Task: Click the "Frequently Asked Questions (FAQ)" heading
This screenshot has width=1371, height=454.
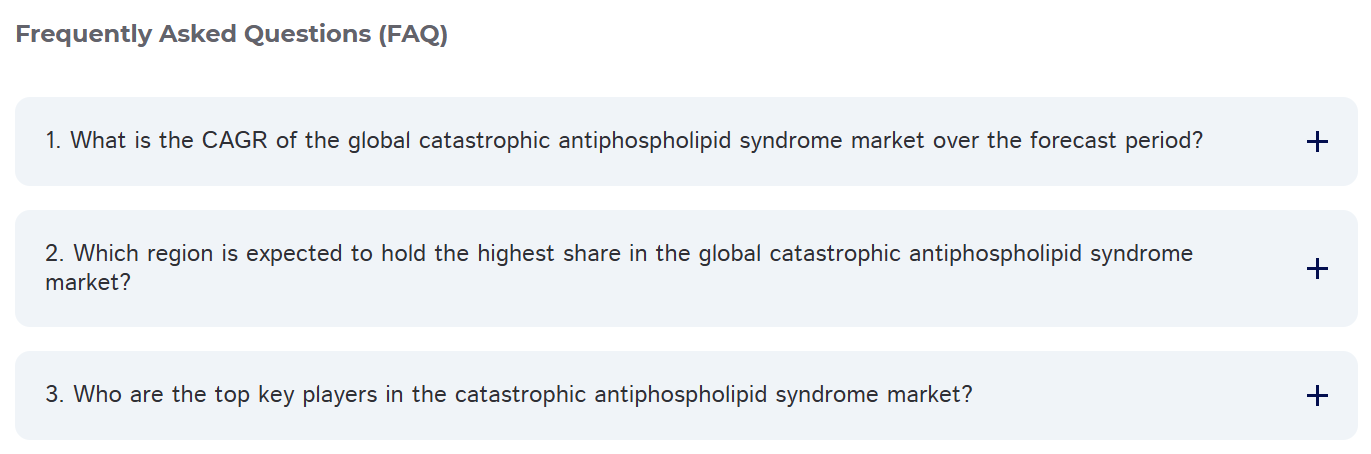Action: (x=231, y=34)
